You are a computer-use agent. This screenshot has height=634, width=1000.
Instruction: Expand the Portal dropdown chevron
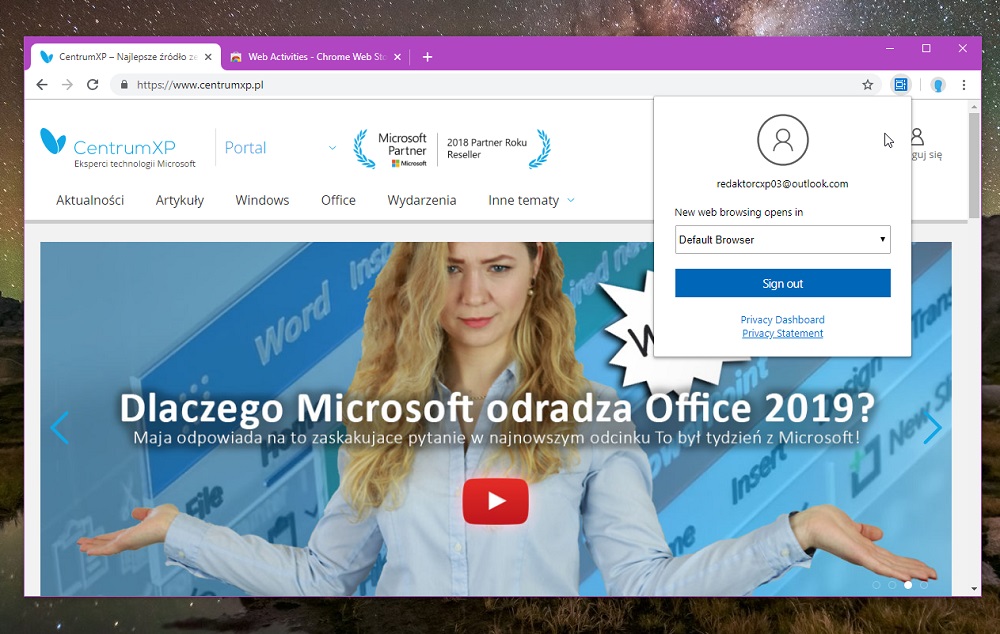point(332,147)
